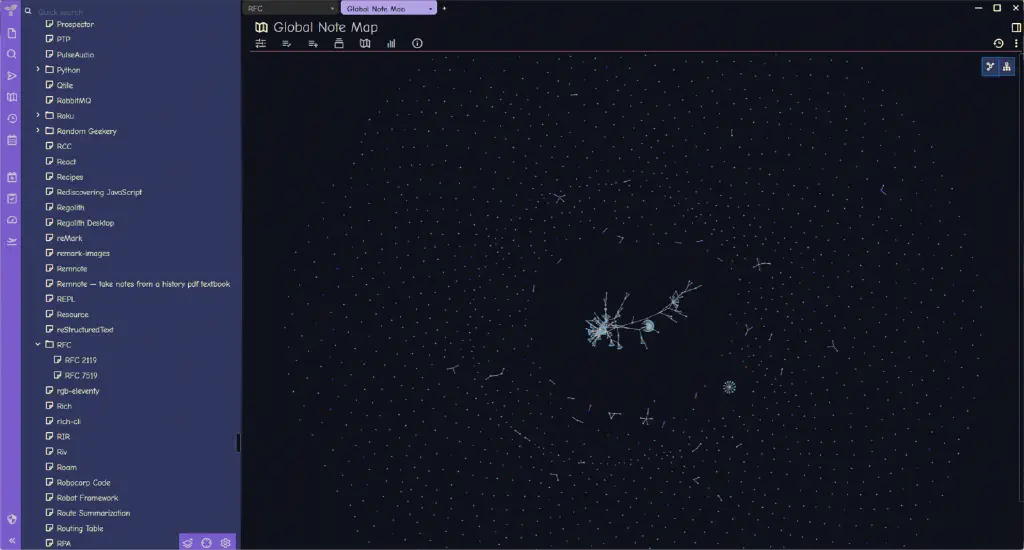Image resolution: width=1024 pixels, height=550 pixels.
Task: Open the Note Info ribbon icon
Action: tap(417, 44)
